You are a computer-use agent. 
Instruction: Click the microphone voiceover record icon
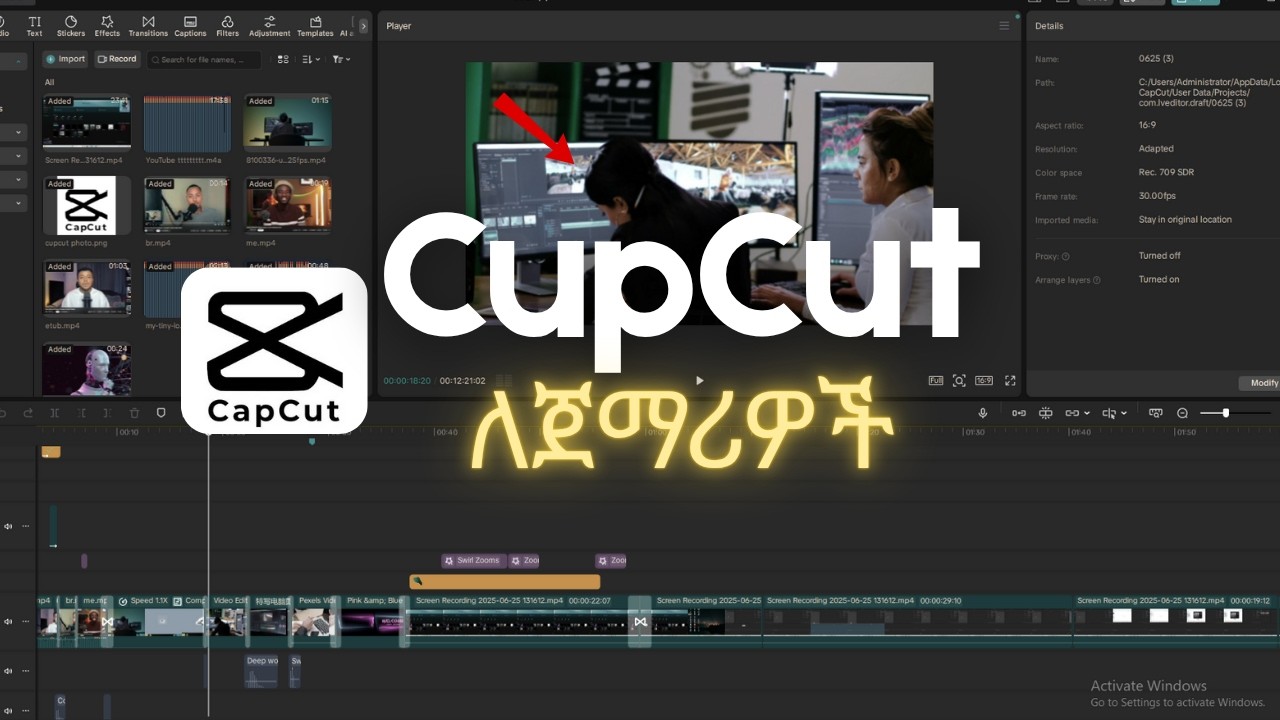coord(983,413)
